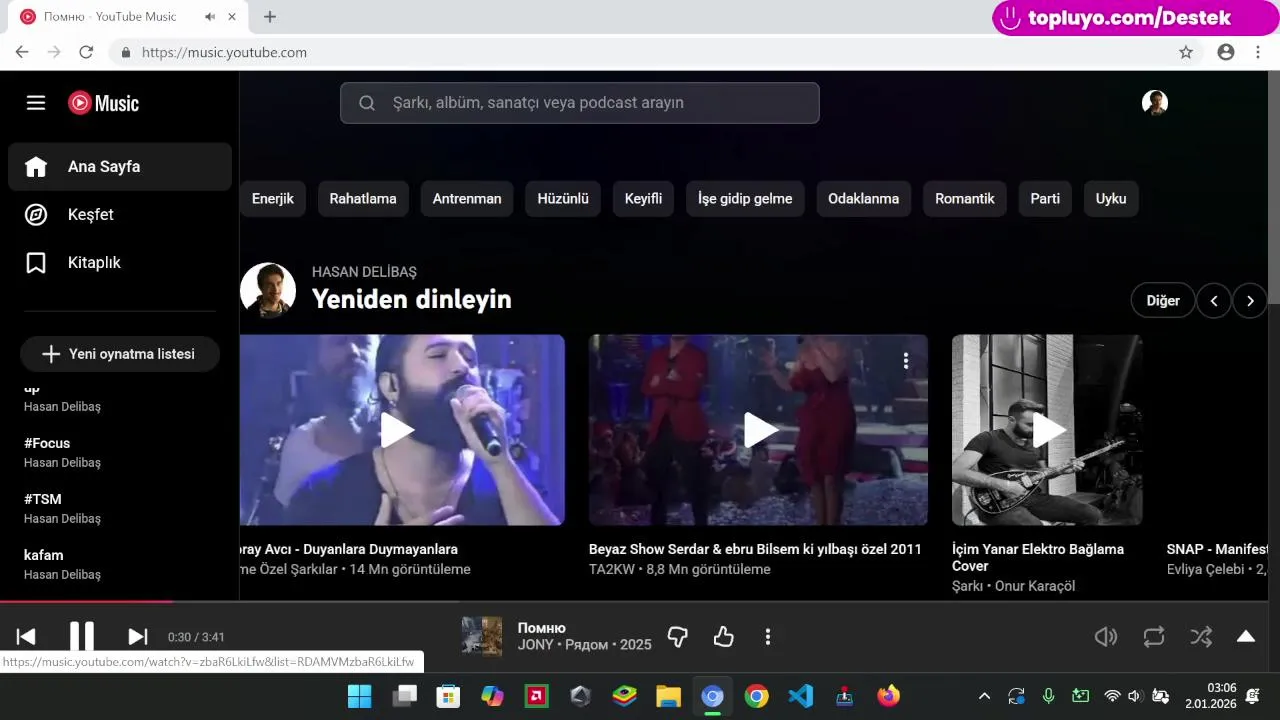Select the Uyku mood chip
The image size is (1280, 720).
1111,199
